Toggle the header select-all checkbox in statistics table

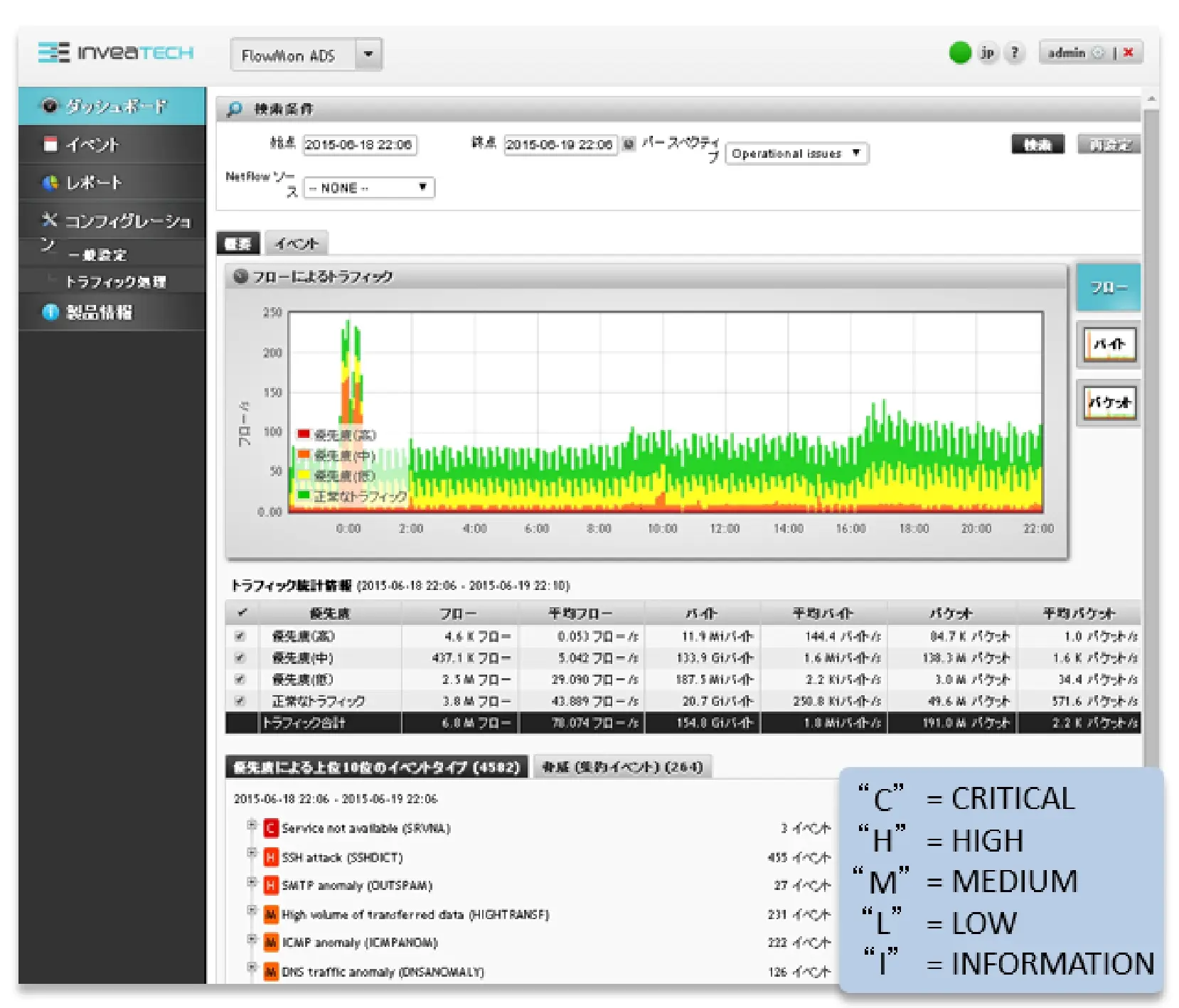click(x=242, y=612)
